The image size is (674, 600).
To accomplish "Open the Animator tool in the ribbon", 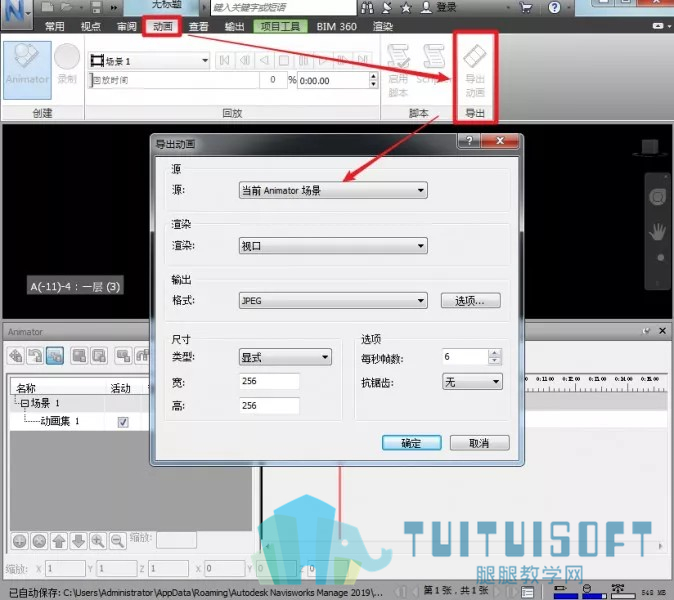I will [28, 70].
